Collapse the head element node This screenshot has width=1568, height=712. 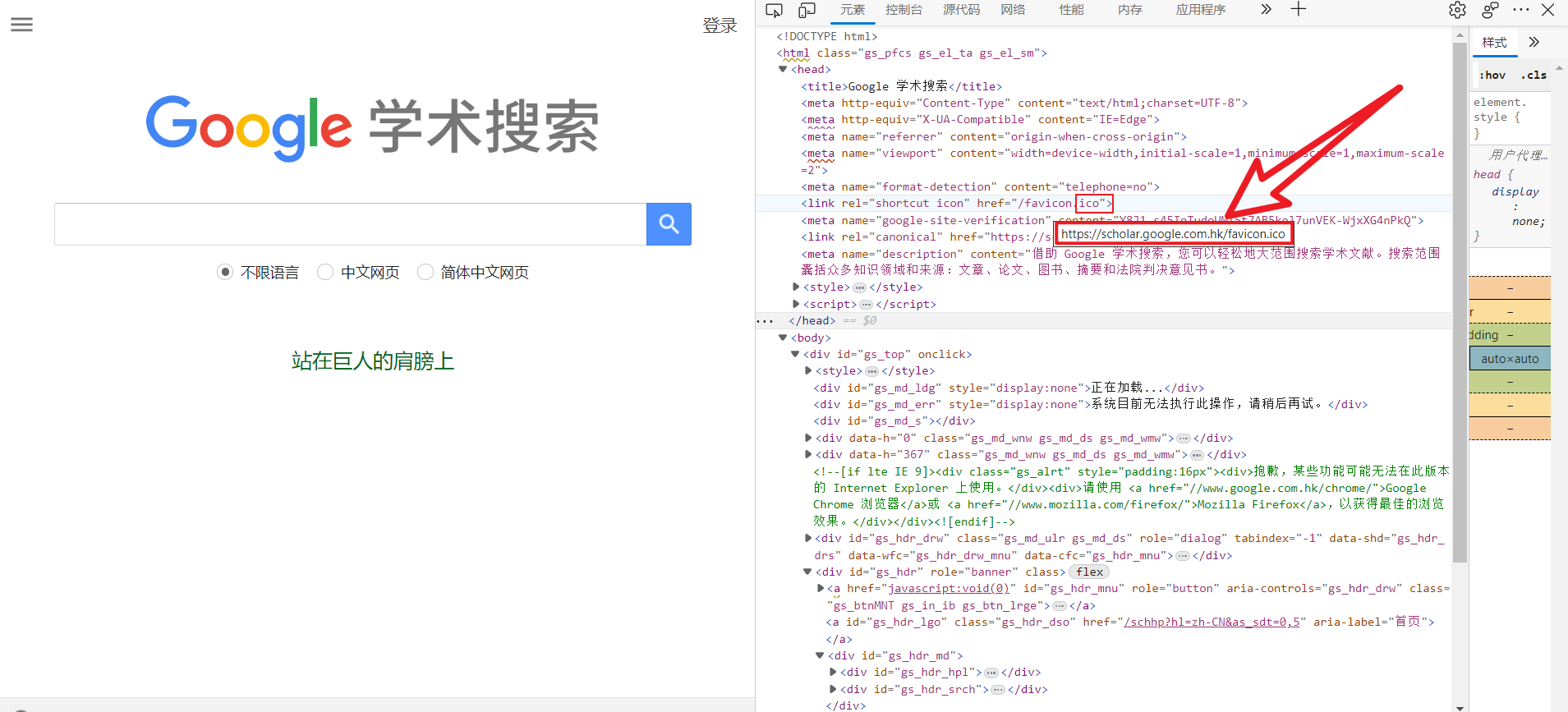pyautogui.click(x=783, y=70)
